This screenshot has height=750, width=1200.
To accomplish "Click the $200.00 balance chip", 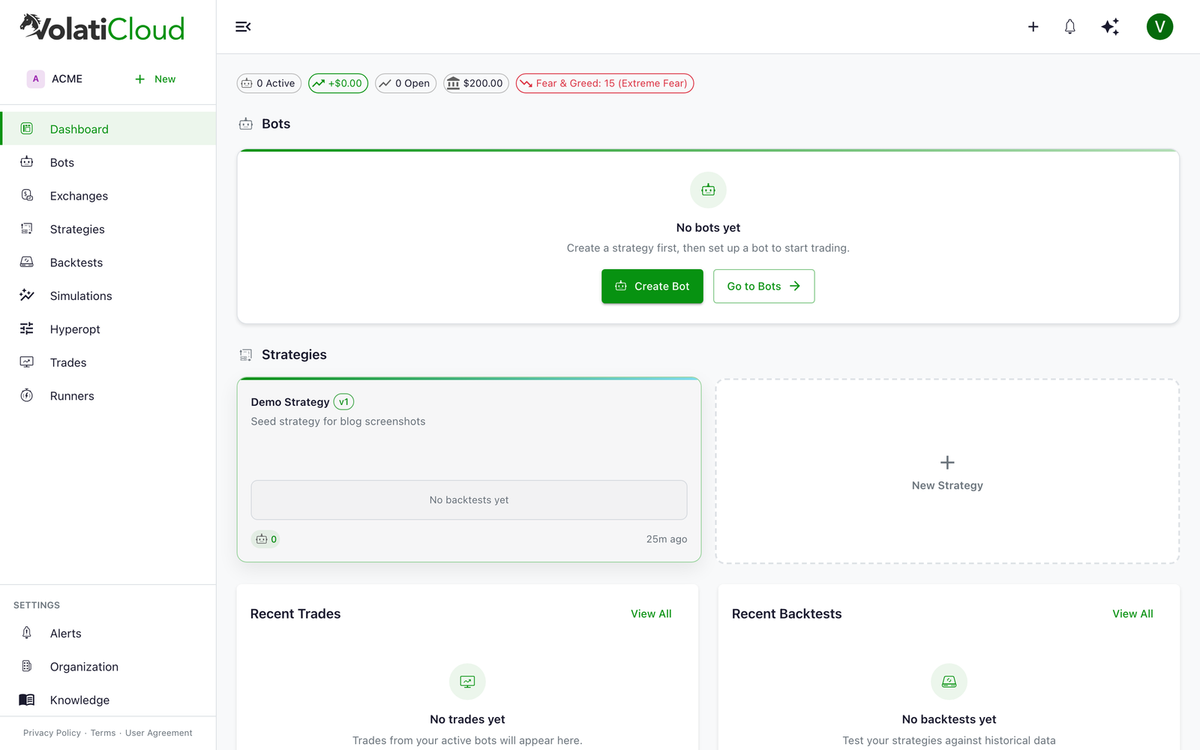I will point(476,83).
